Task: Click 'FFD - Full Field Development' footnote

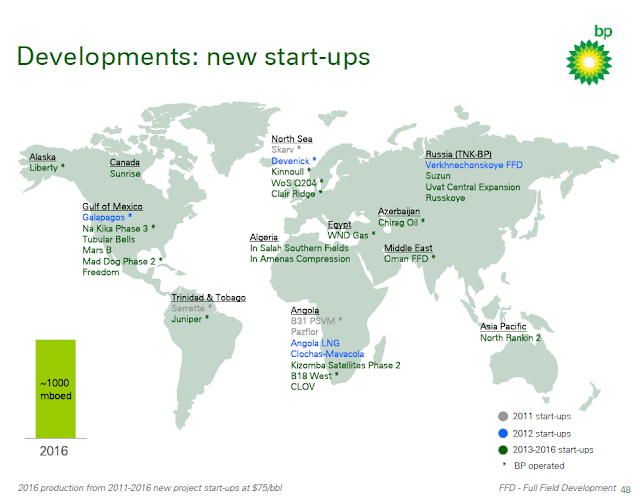Action: [557, 488]
